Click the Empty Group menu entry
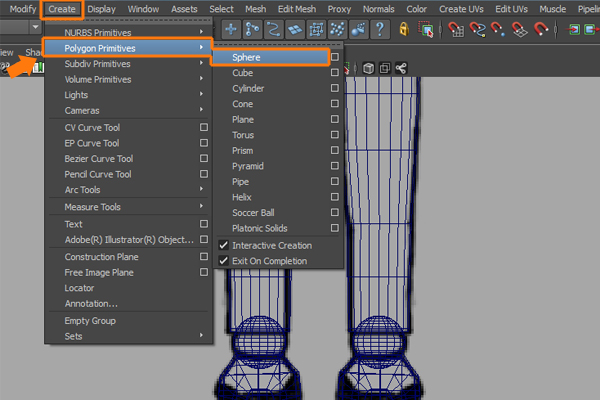600x400 pixels. click(90, 321)
